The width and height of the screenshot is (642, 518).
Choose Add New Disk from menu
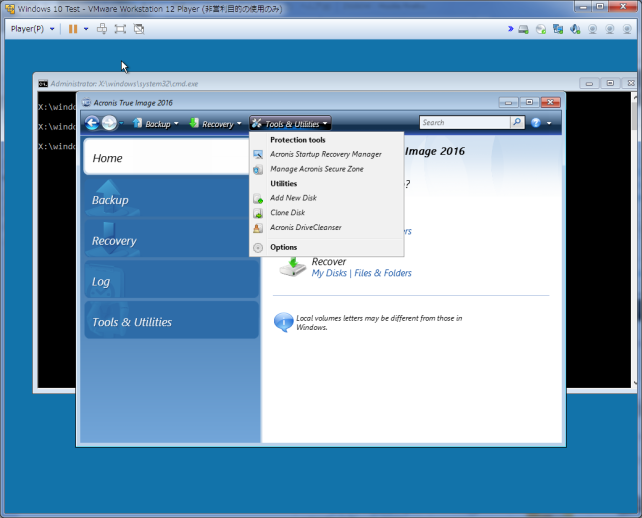point(326,198)
